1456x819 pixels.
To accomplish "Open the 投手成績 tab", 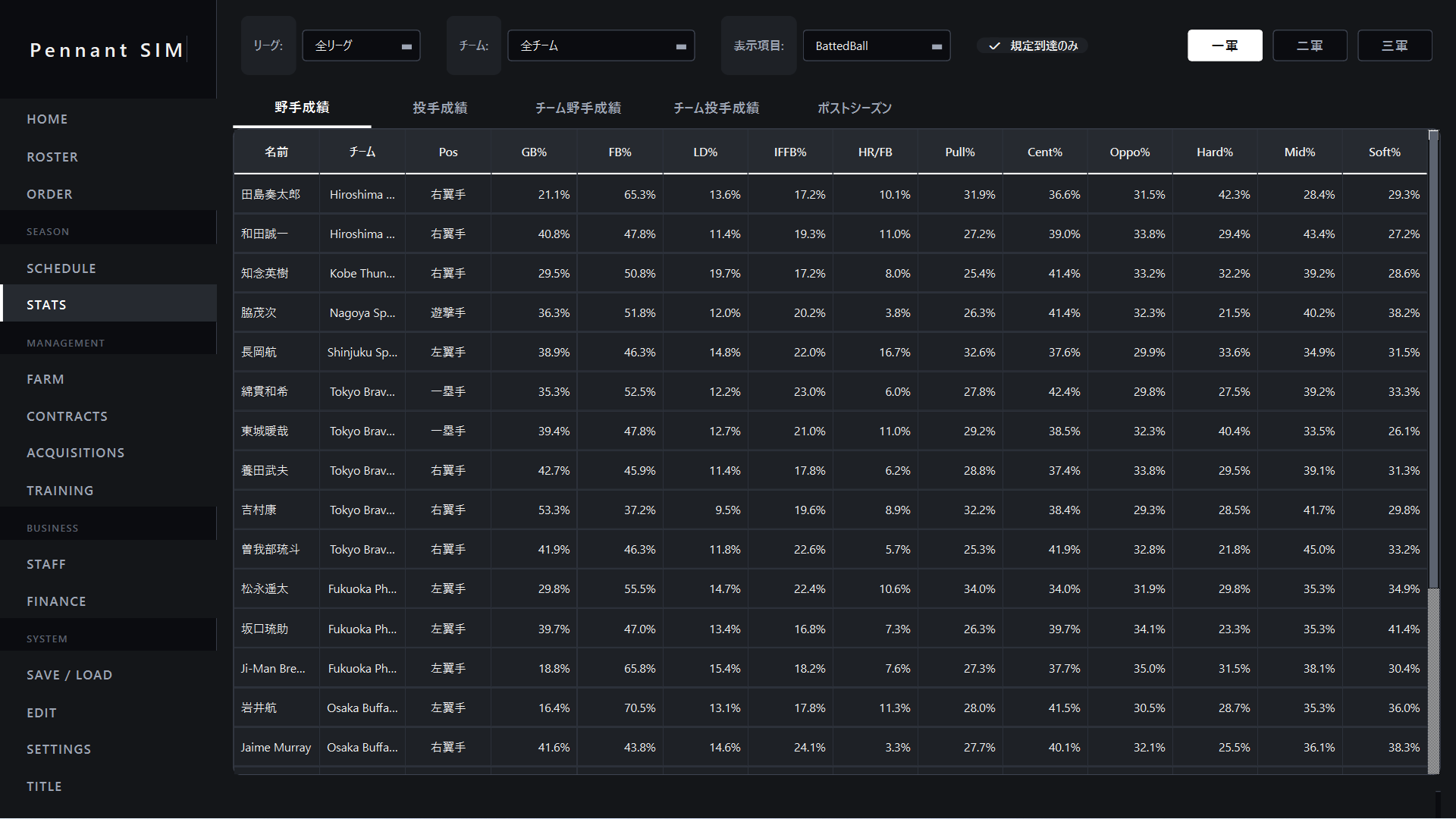I will [x=440, y=108].
